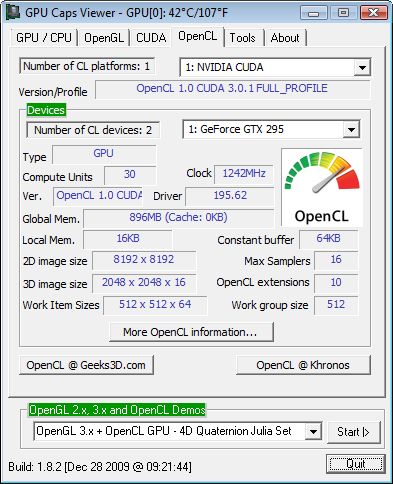Viewport: 393px width, 484px height.
Task: Minimize the GPU Caps Viewer window
Action: coord(313,13)
